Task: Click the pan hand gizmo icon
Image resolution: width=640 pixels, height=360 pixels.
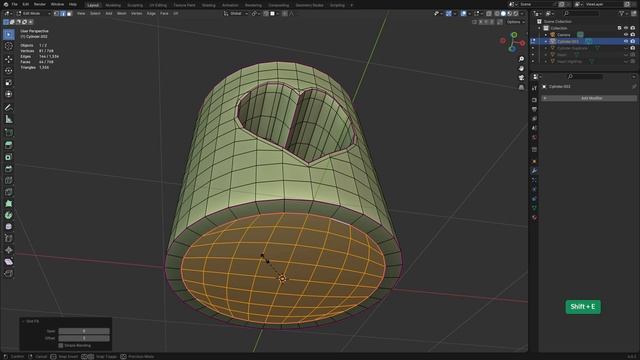Action: coord(521,68)
